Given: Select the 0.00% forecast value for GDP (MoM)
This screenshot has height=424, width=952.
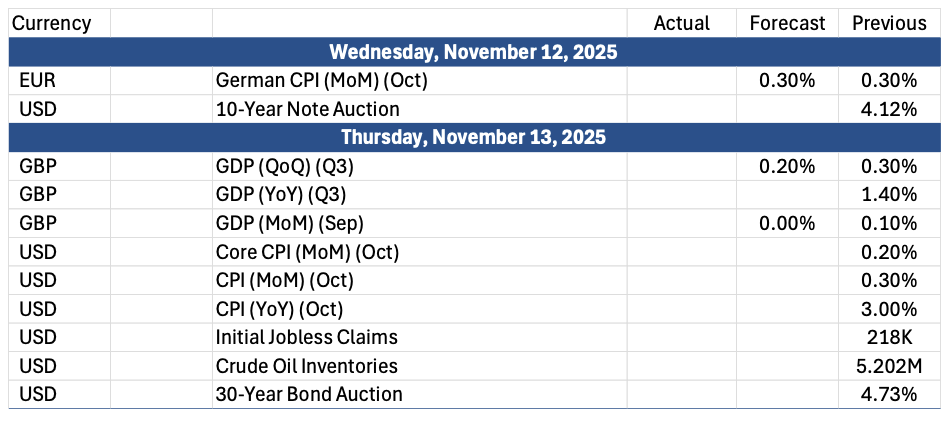Looking at the screenshot, I should pos(788,223).
